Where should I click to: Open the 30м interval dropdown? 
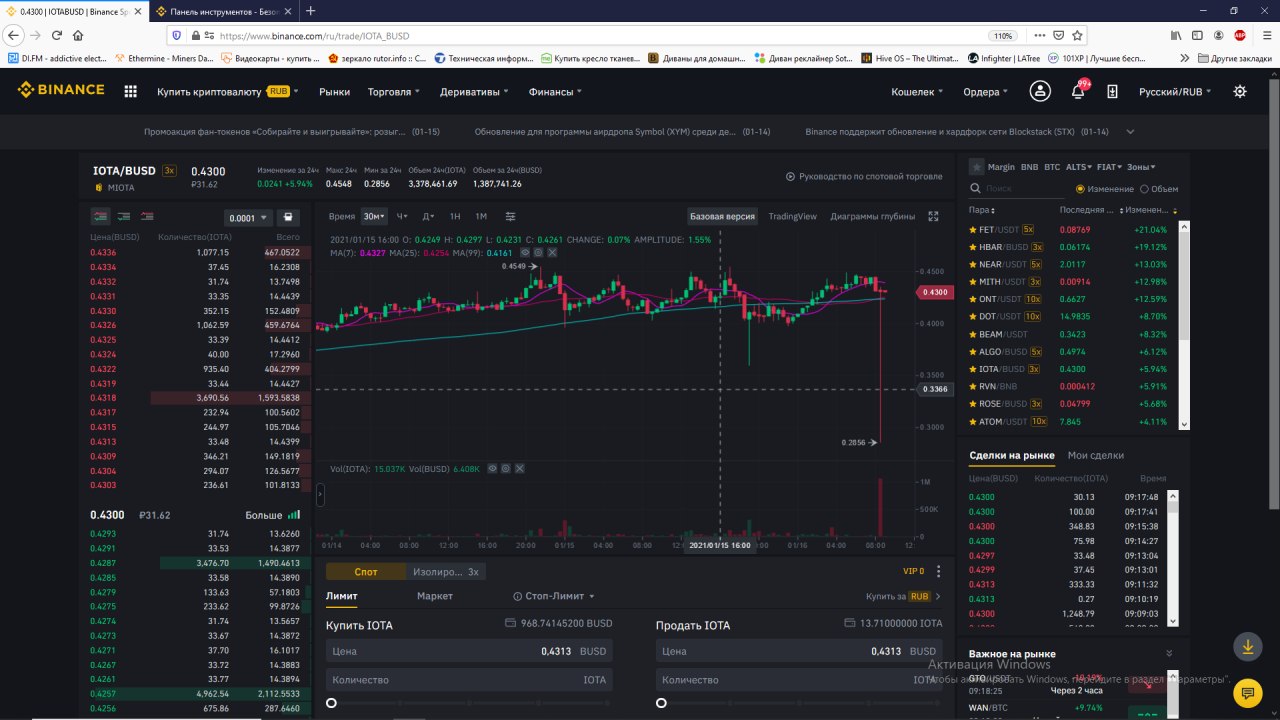pos(374,216)
